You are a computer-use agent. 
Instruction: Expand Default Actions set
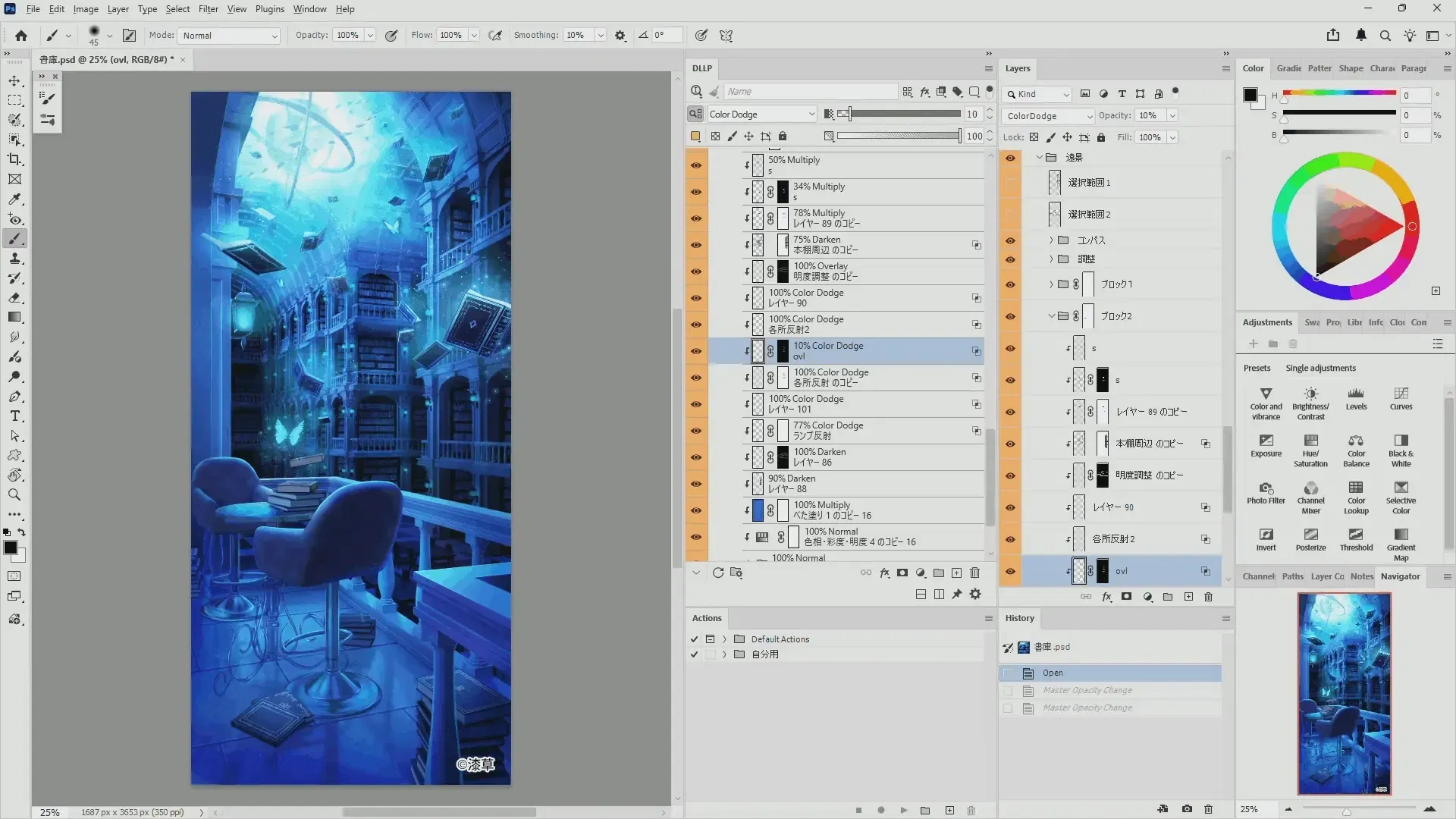point(724,639)
